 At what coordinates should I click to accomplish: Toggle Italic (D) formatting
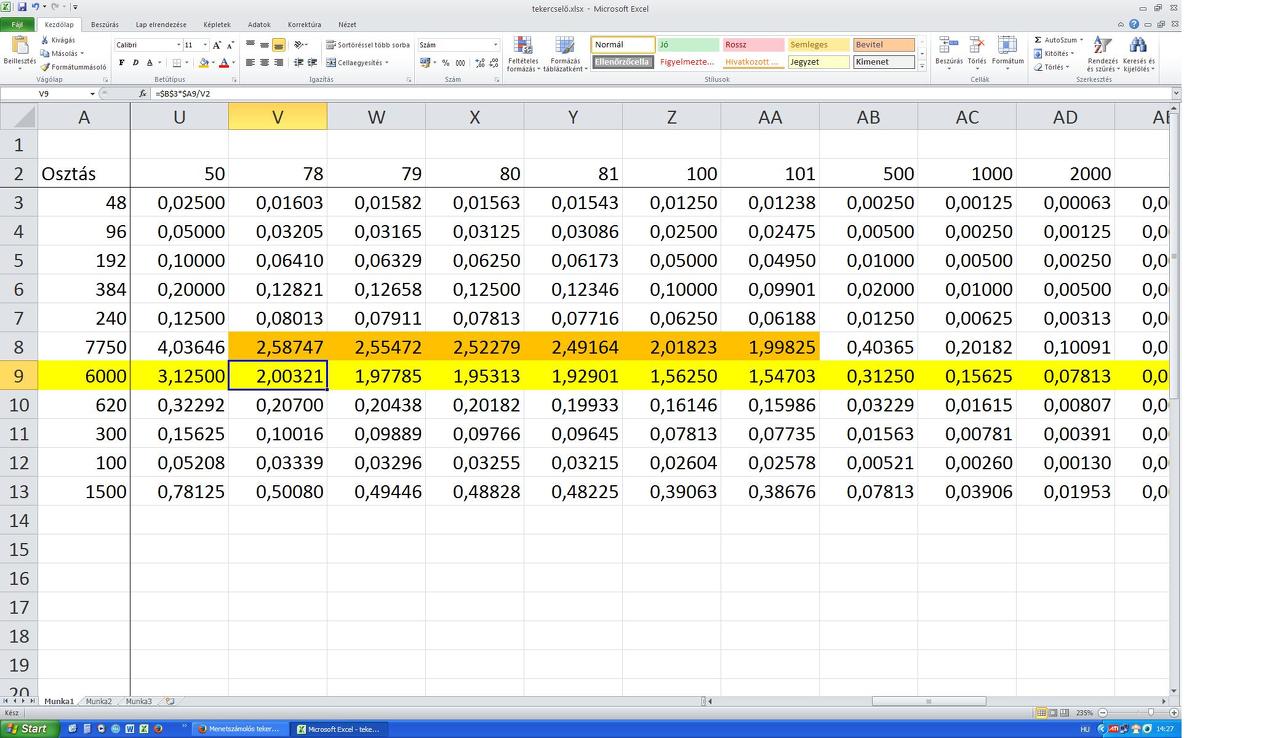[x=135, y=62]
